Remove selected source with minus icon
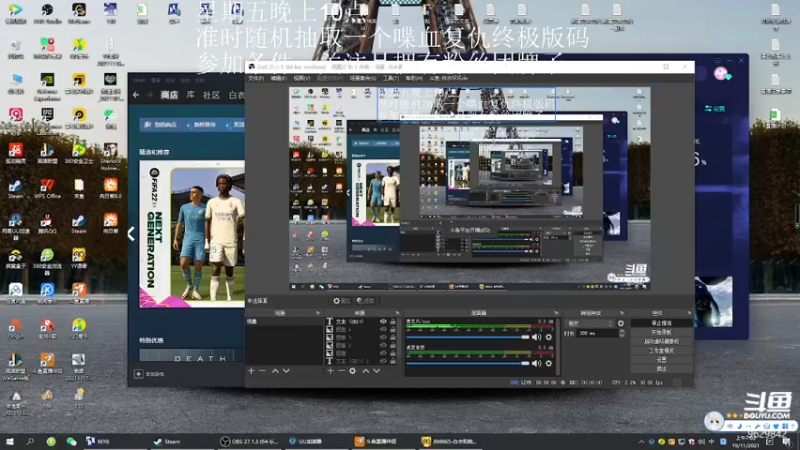This screenshot has width=800, height=450. click(341, 371)
